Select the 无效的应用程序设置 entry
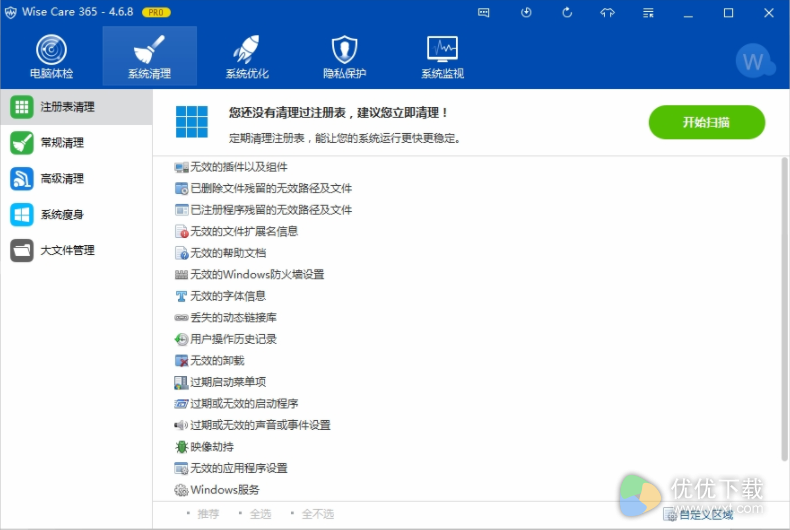790x530 pixels. coord(239,469)
